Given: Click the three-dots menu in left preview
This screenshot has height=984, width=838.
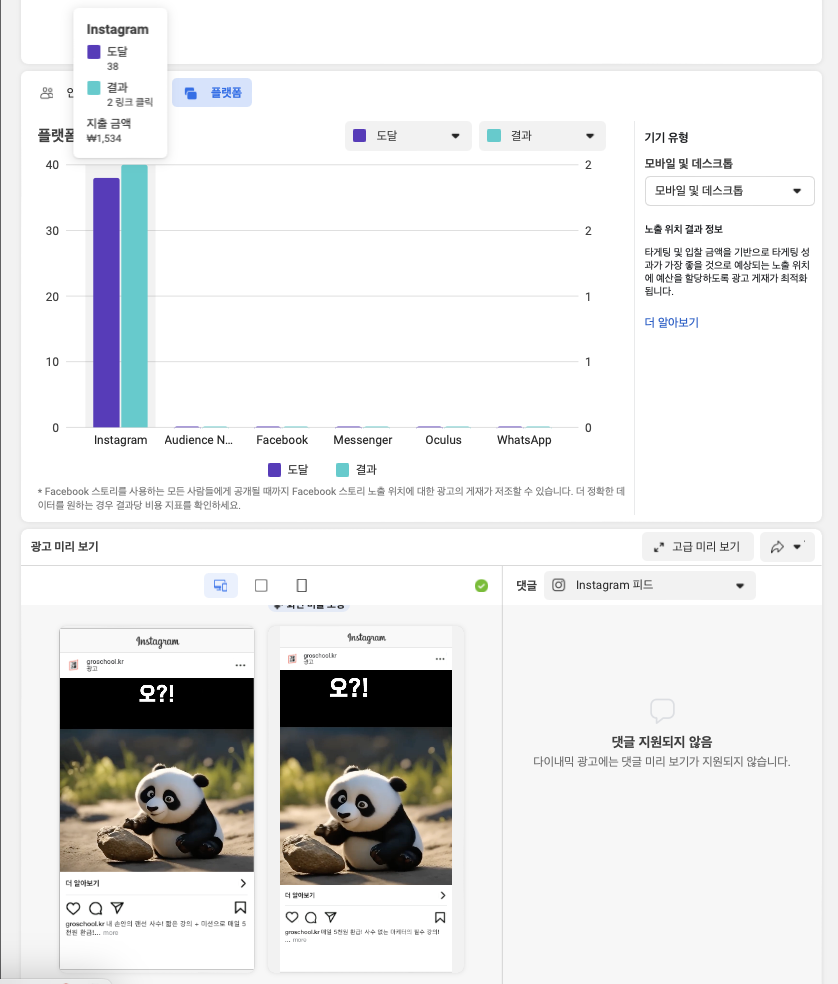Looking at the screenshot, I should [240, 665].
